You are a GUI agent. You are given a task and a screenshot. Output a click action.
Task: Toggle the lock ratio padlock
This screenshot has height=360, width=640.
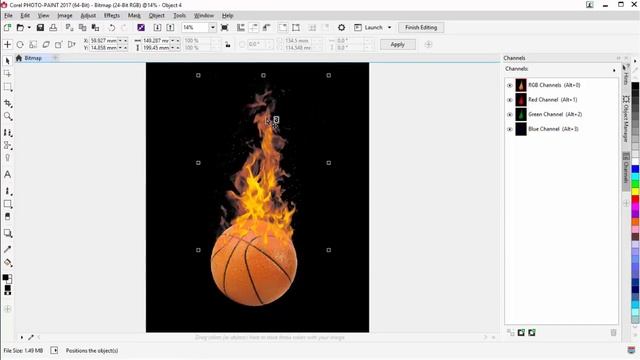pos(228,44)
